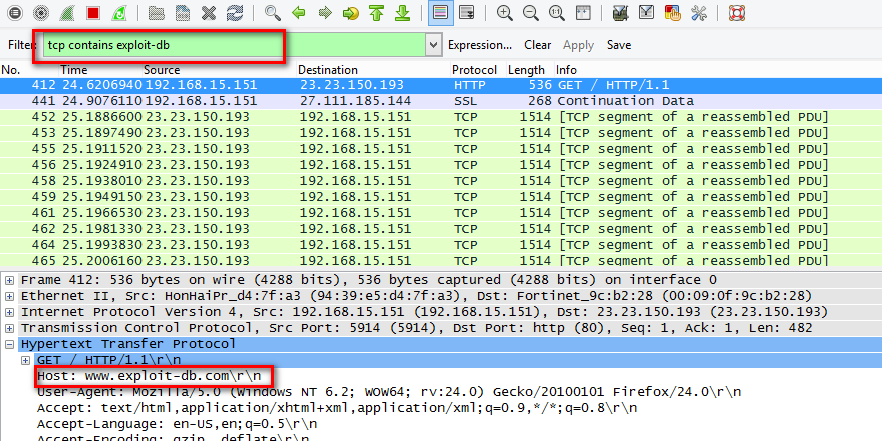Clear the display filter
Viewport: 882px width, 441px height.
pyautogui.click(x=538, y=45)
